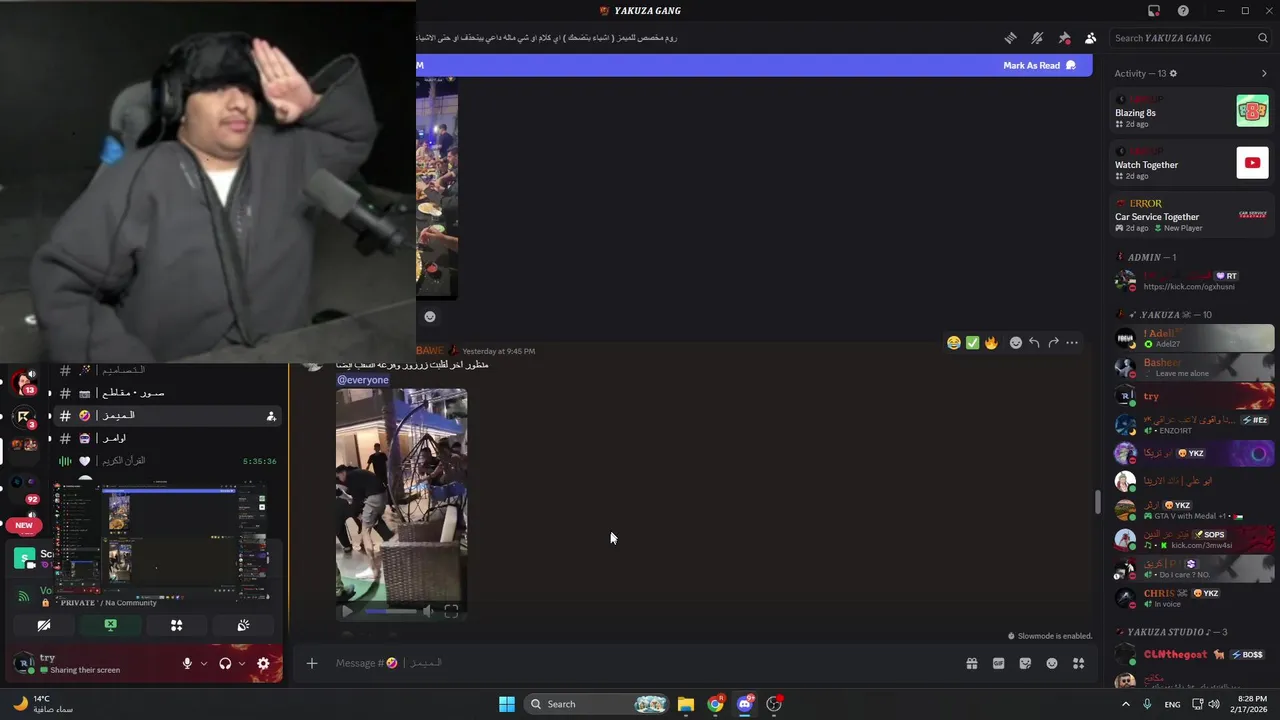Image resolution: width=1280 pixels, height=720 pixels.
Task: Reply to the message arrow icon
Action: click(1034, 343)
